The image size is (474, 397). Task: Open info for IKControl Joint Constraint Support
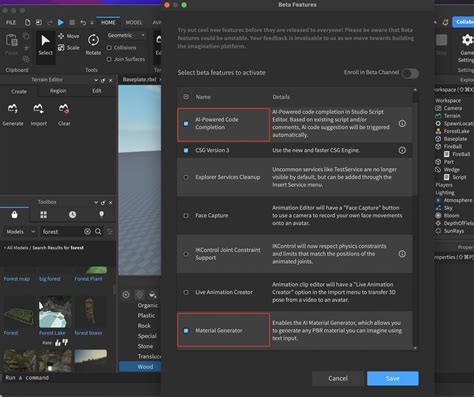pyautogui.click(x=402, y=254)
